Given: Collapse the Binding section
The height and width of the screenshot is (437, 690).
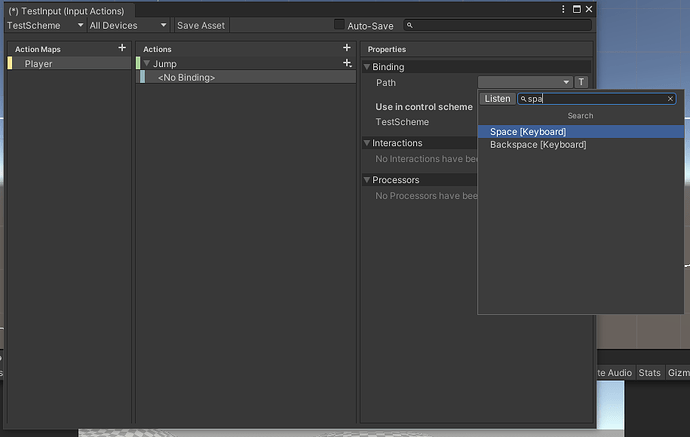Looking at the screenshot, I should coord(367,67).
